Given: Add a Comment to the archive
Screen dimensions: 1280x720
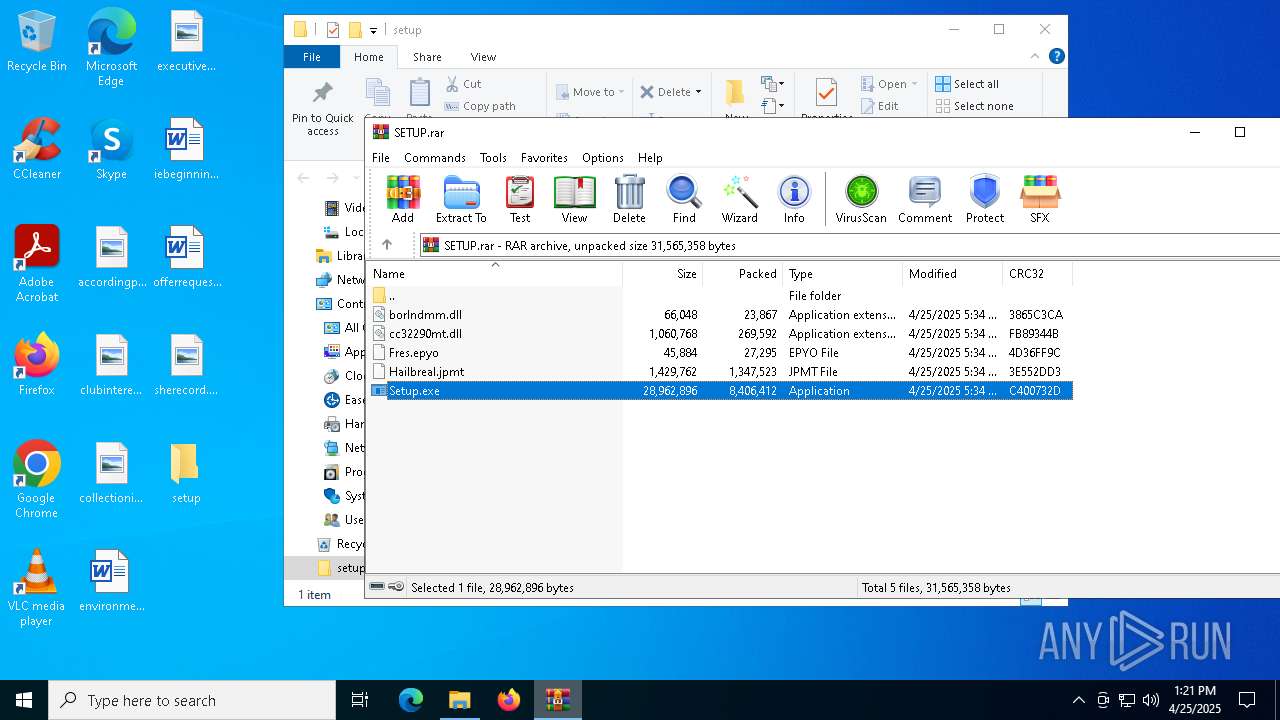Looking at the screenshot, I should pyautogui.click(x=925, y=199).
